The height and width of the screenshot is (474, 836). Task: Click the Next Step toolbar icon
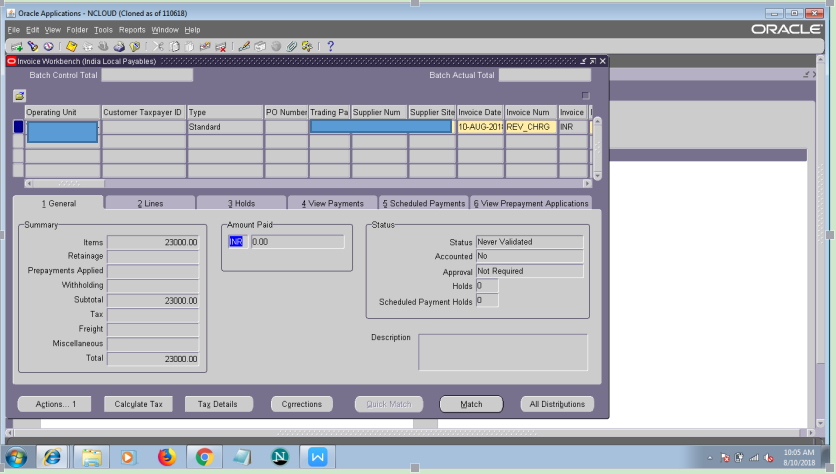pos(87,46)
